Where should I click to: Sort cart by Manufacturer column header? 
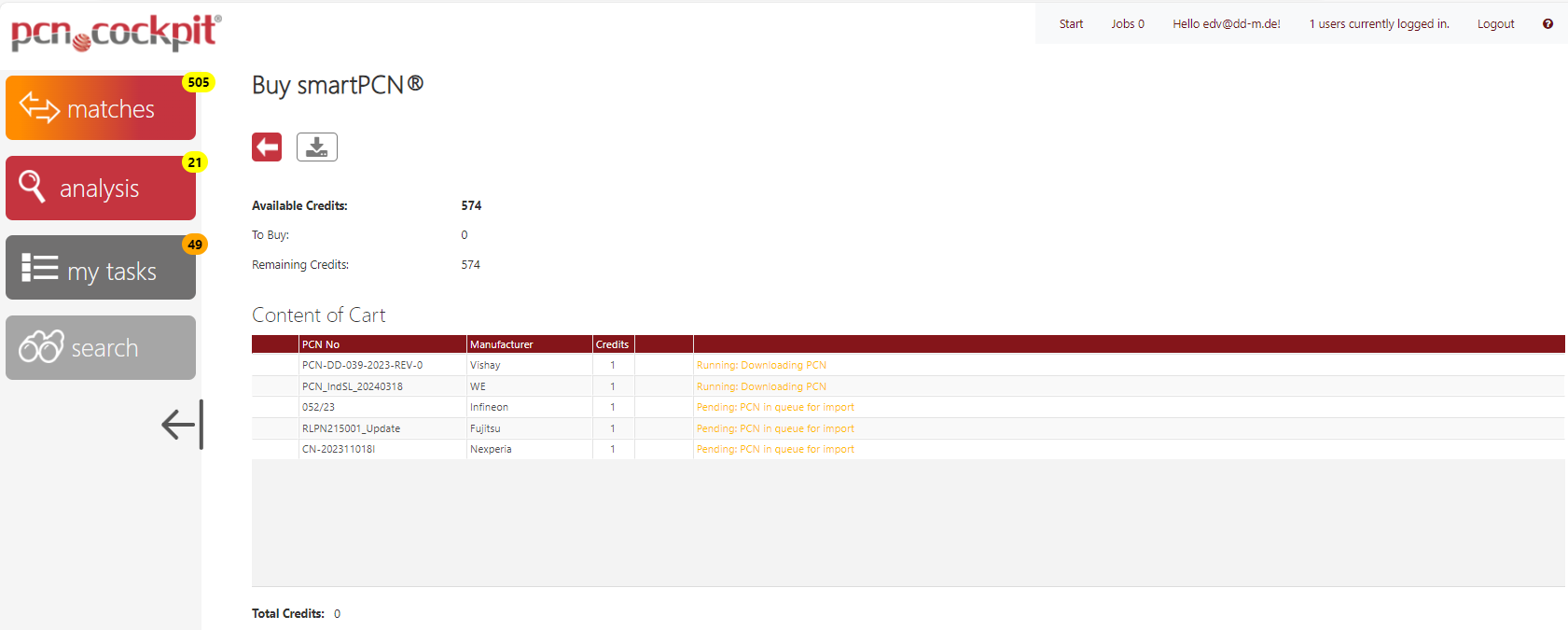(x=502, y=344)
